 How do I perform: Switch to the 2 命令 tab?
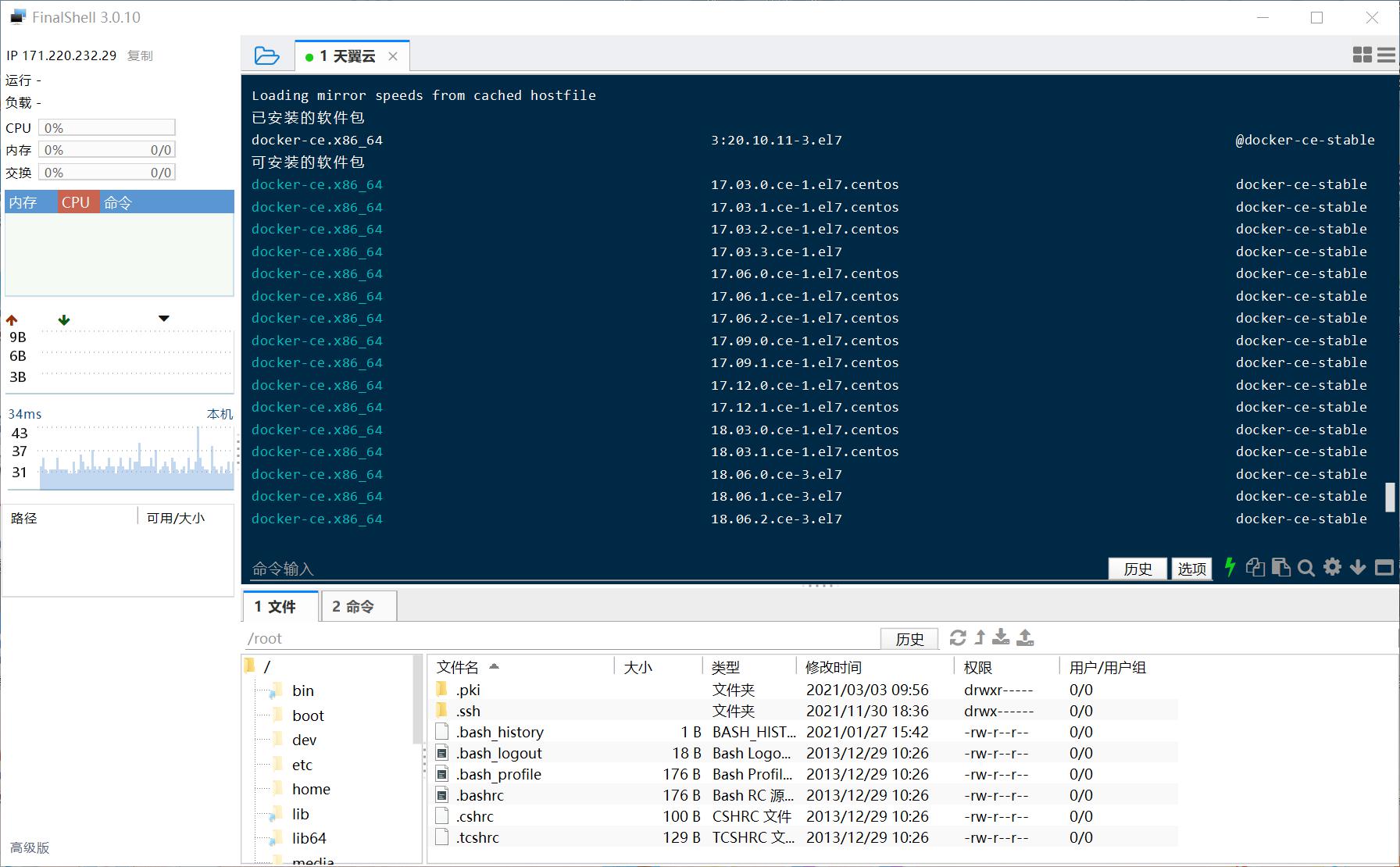pyautogui.click(x=359, y=606)
